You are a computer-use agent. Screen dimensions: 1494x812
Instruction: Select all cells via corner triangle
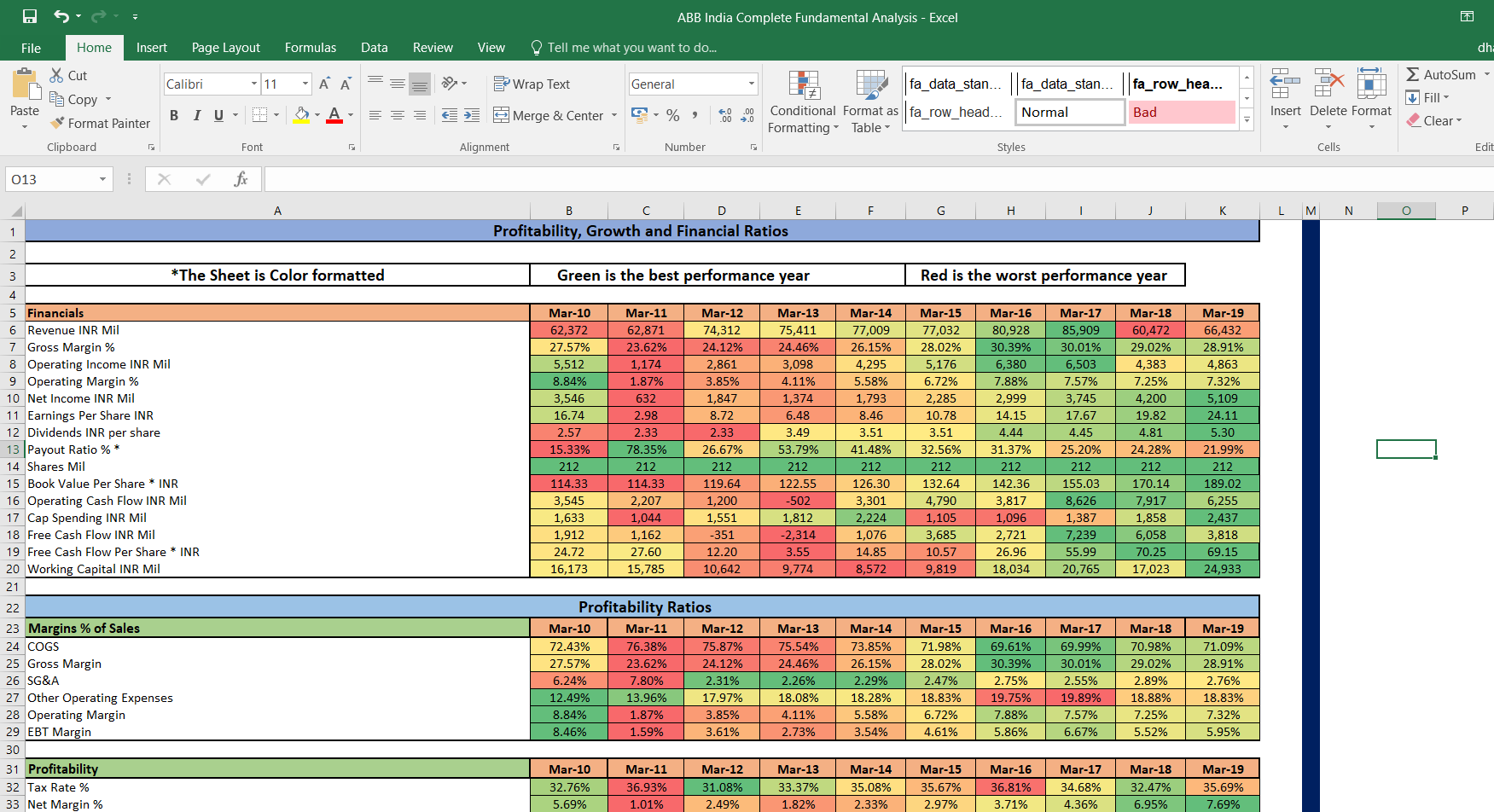(15, 211)
